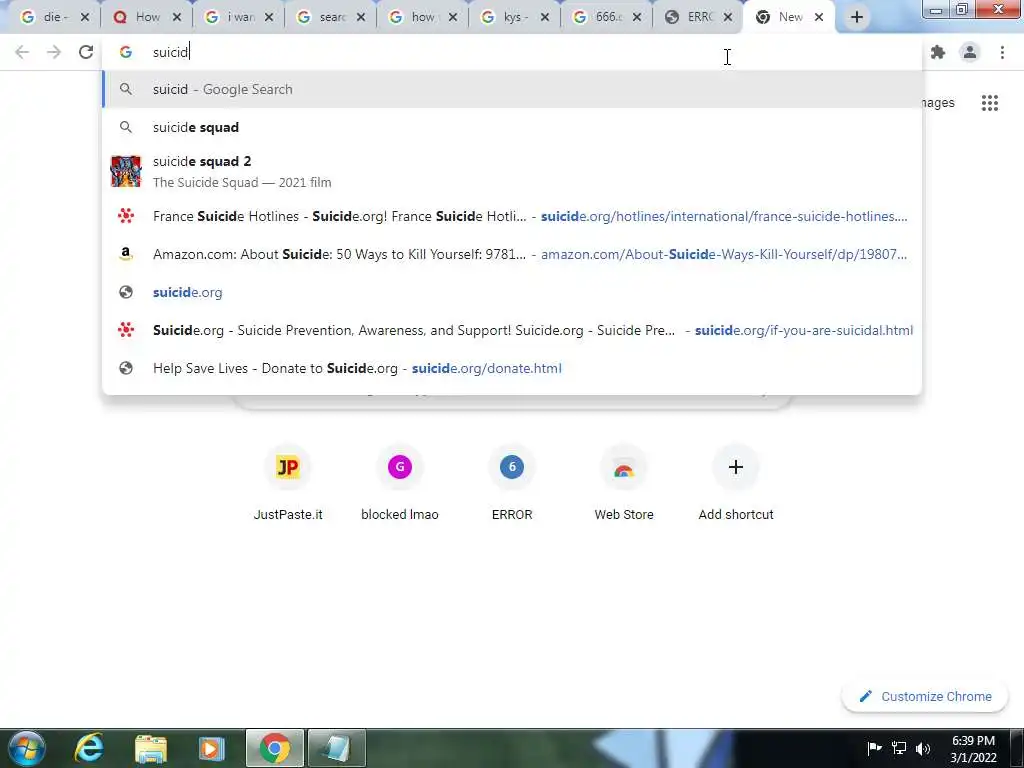The height and width of the screenshot is (768, 1024).
Task: Click the taskbar app next to Chrome
Action: (336, 748)
